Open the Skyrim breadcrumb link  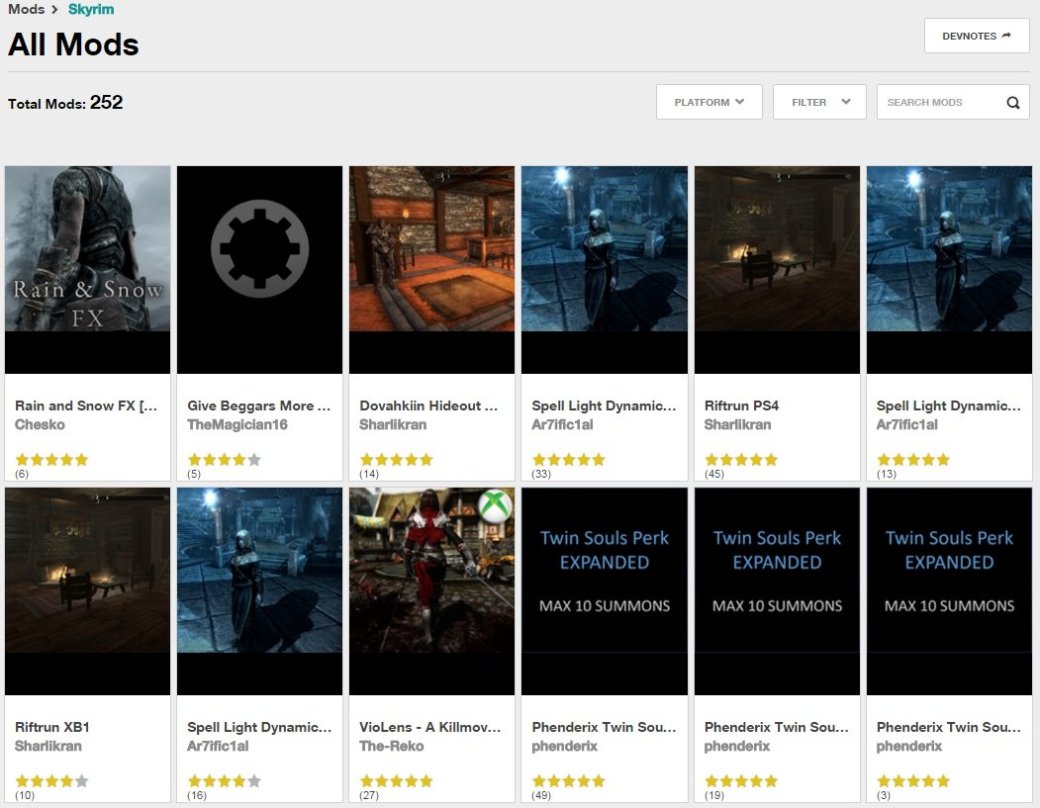coord(91,9)
